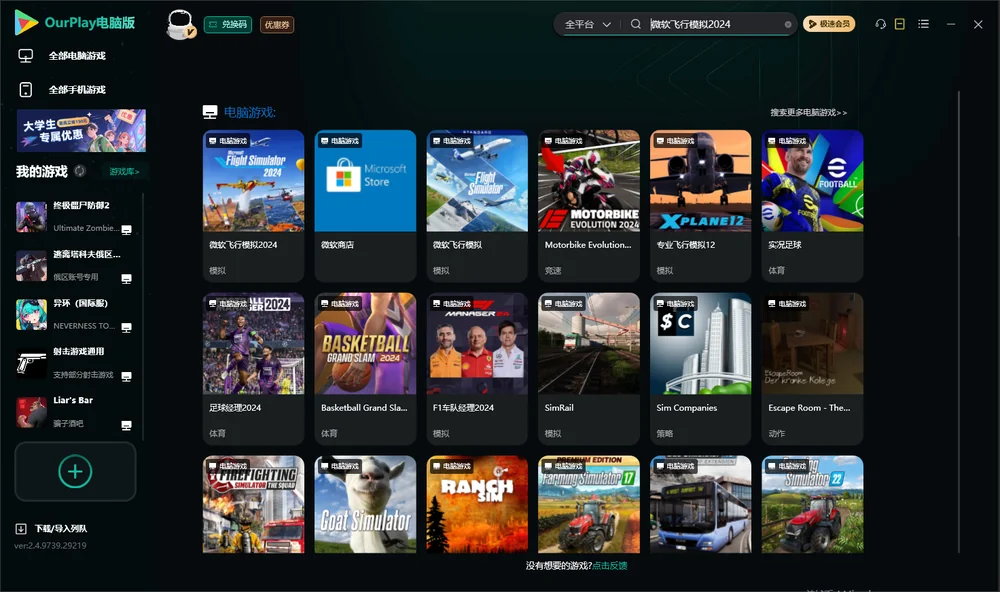
Task: Click PC icon on Liar's Bar row
Action: tap(126, 426)
